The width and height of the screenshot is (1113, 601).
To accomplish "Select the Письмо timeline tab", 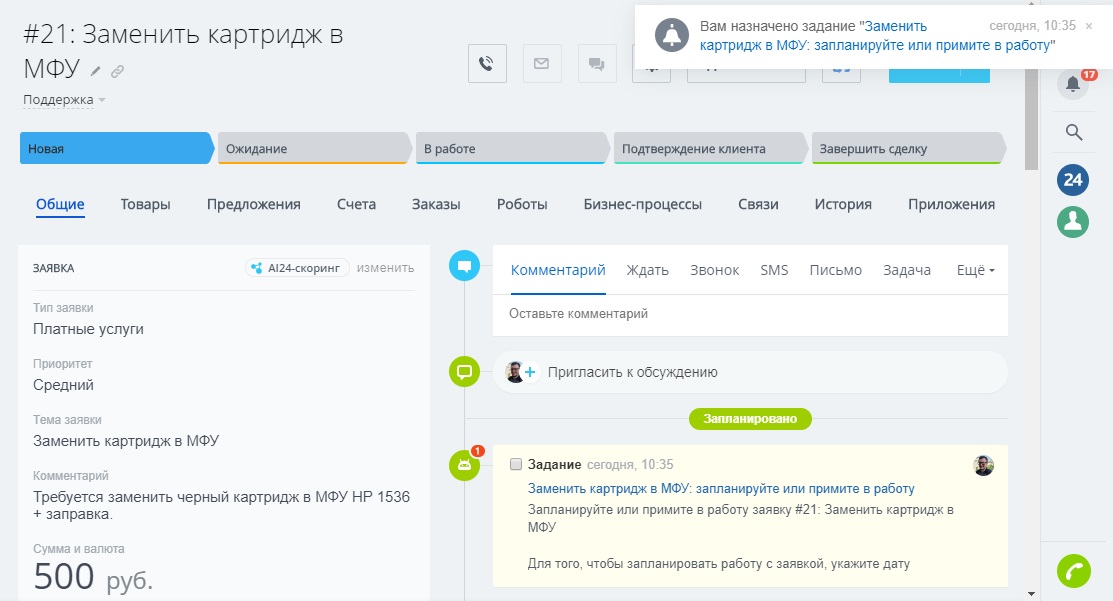I will click(835, 270).
